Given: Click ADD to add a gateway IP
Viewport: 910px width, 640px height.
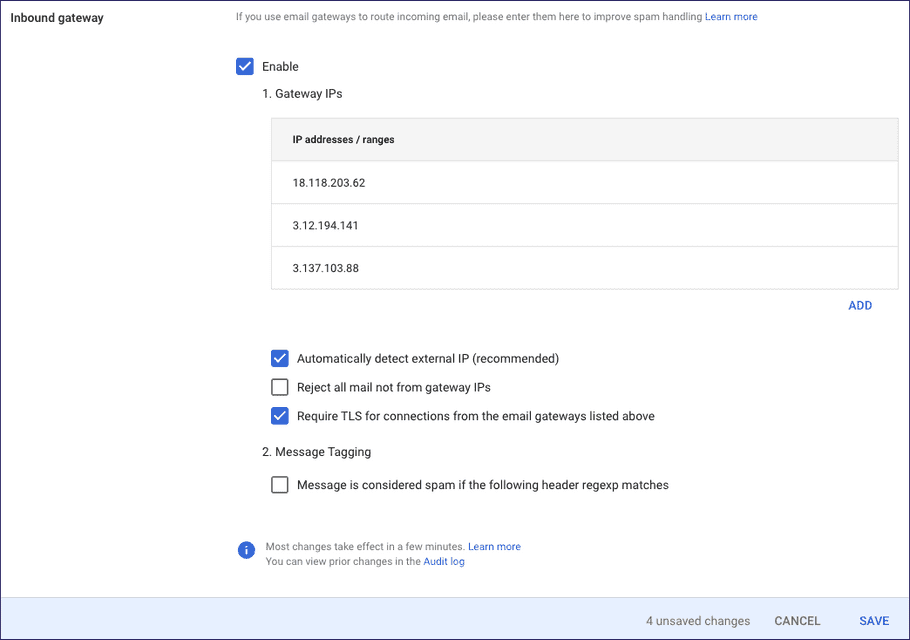Looking at the screenshot, I should (860, 305).
